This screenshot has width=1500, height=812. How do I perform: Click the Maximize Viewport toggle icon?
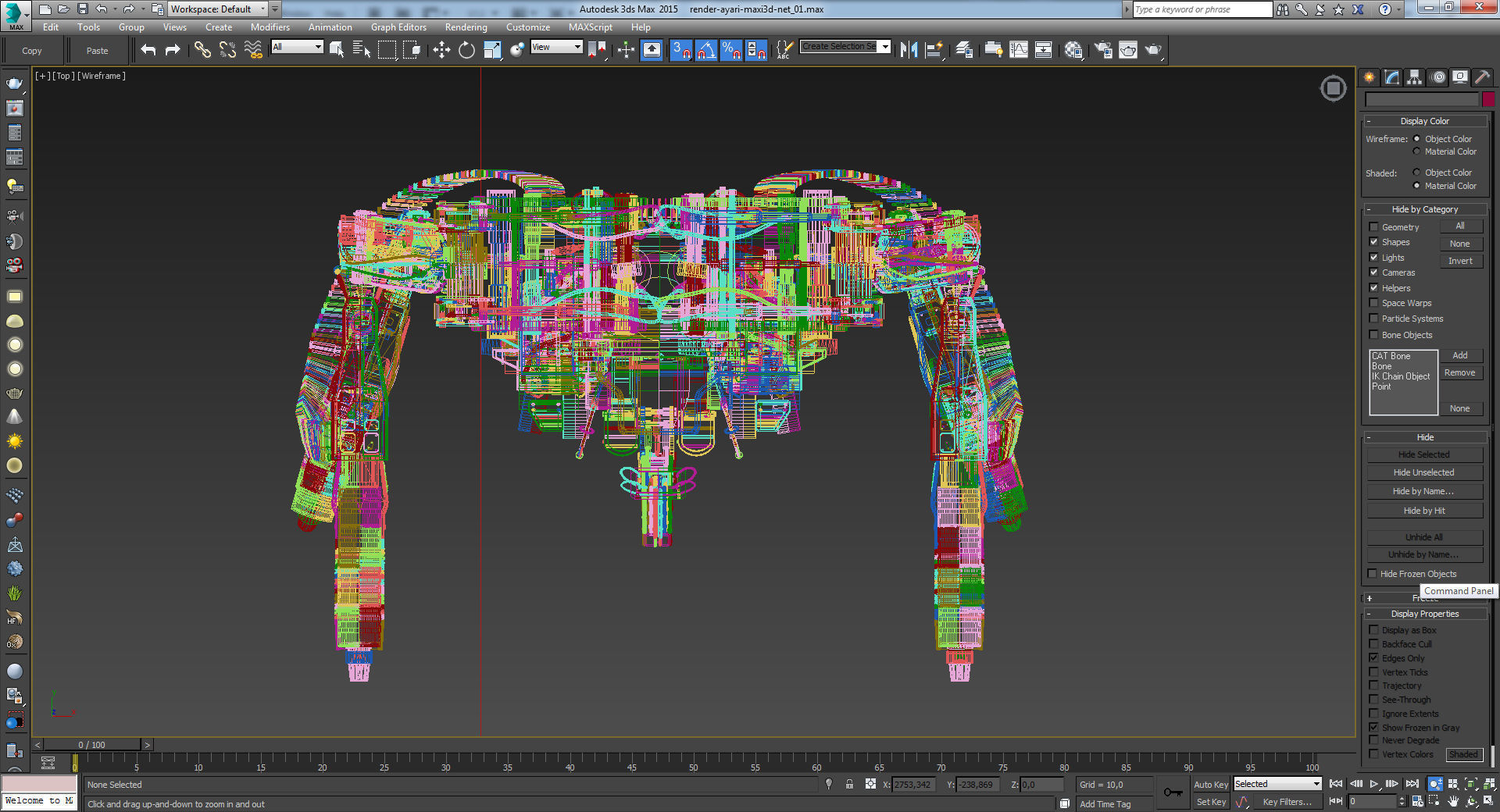tap(1489, 801)
